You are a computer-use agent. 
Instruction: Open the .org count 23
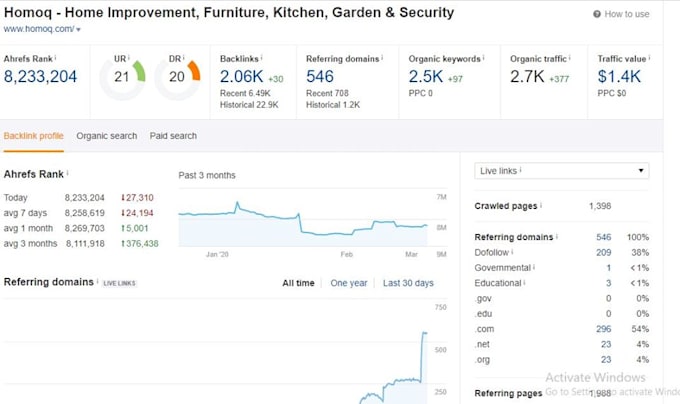tap(606, 359)
